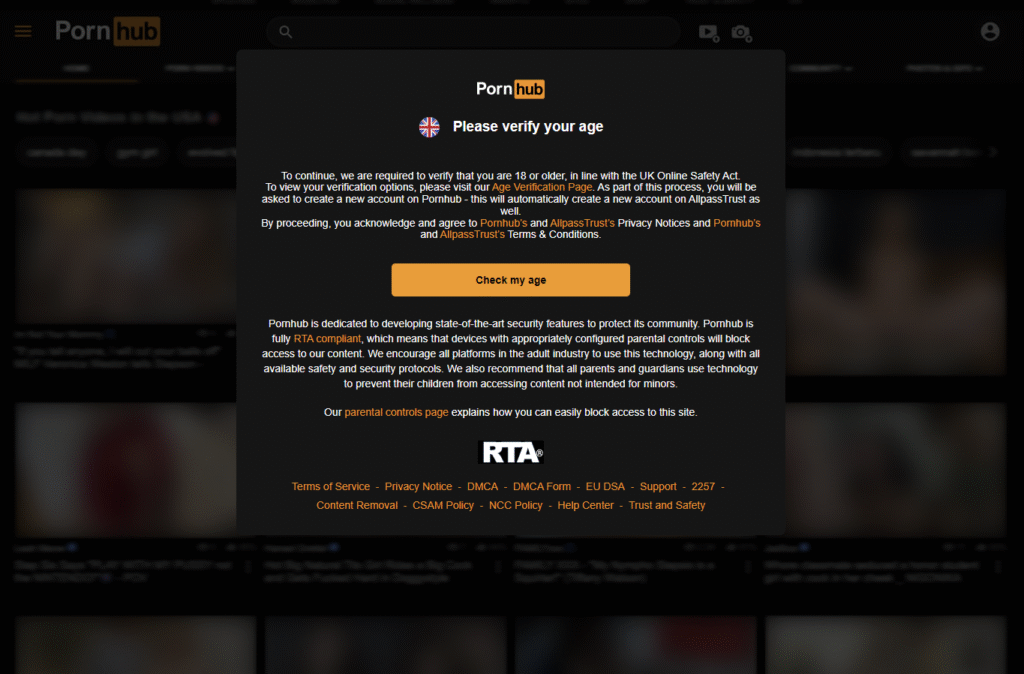Image resolution: width=1024 pixels, height=674 pixels.
Task: Open the DMCA Form link
Action: coord(541,487)
